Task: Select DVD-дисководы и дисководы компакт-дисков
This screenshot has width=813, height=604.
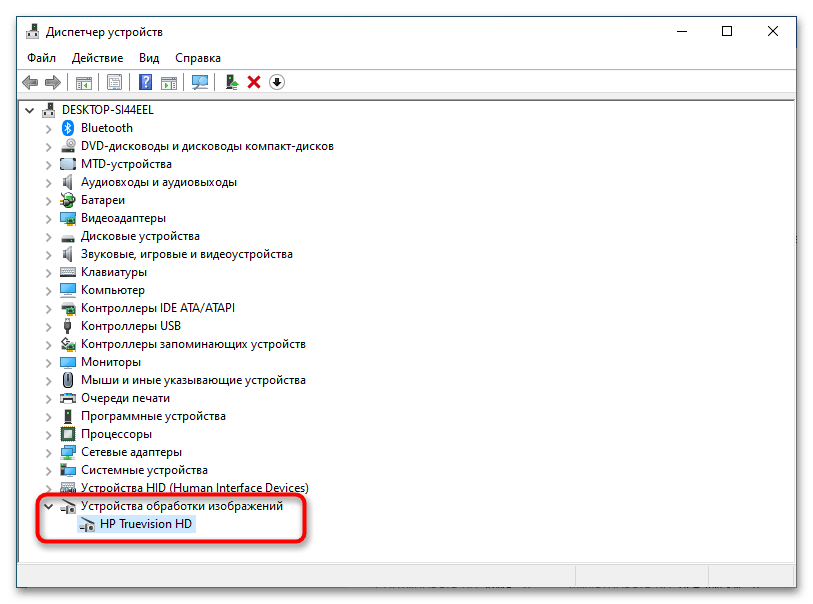Action: pos(207,146)
